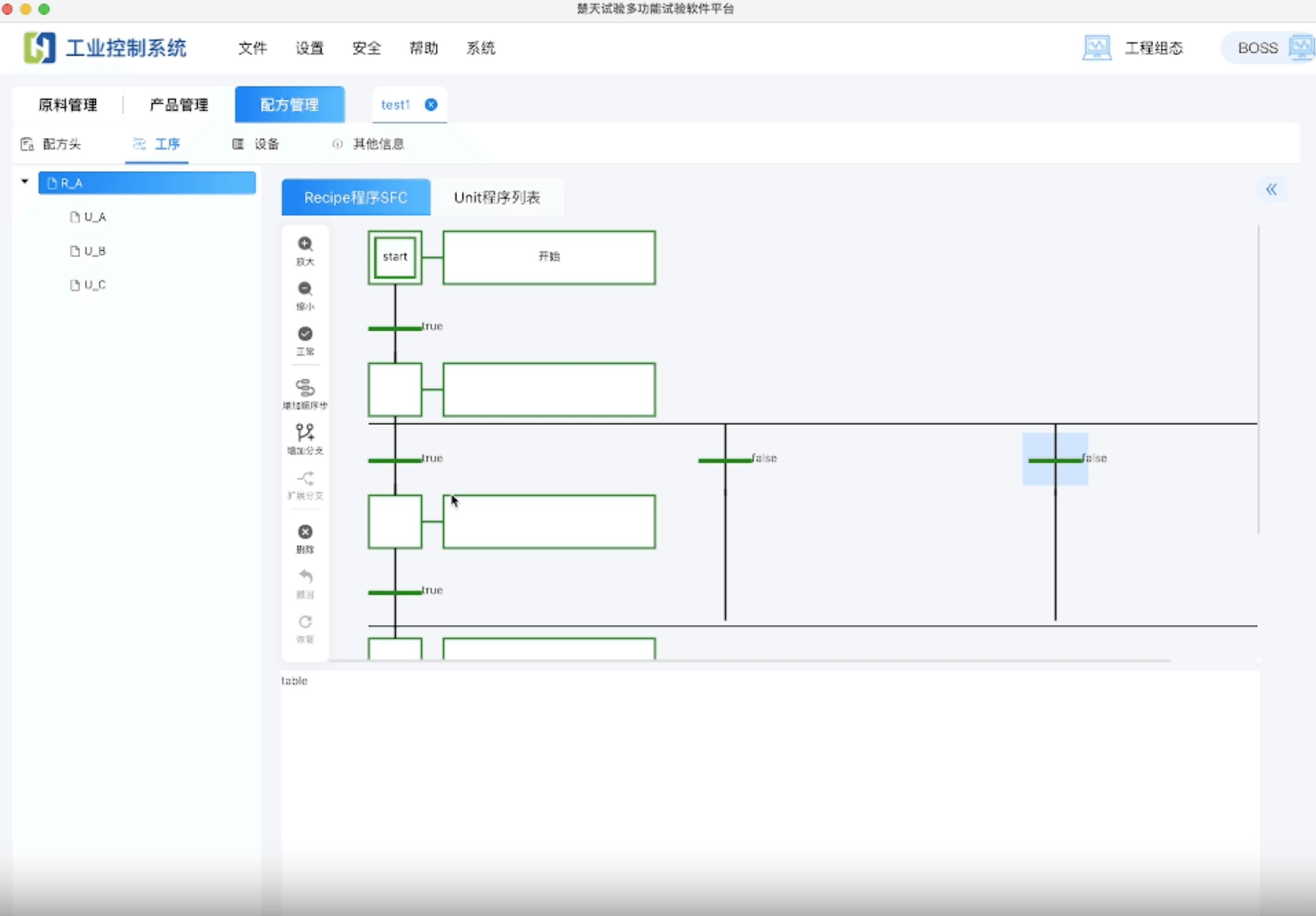
Task: Switch to the 工序 sub-tab
Action: (156, 144)
